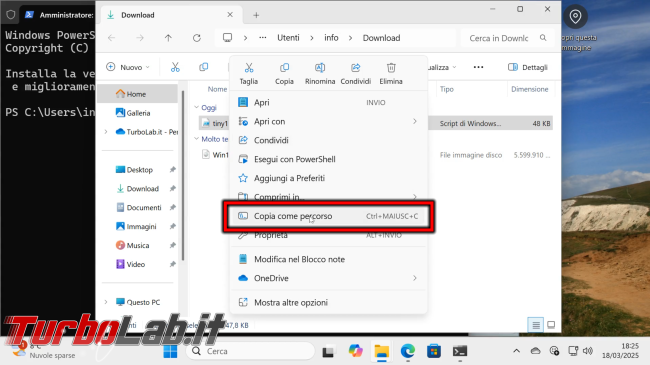
Task: Collapse the Molto tempo fa group
Action: 196,139
